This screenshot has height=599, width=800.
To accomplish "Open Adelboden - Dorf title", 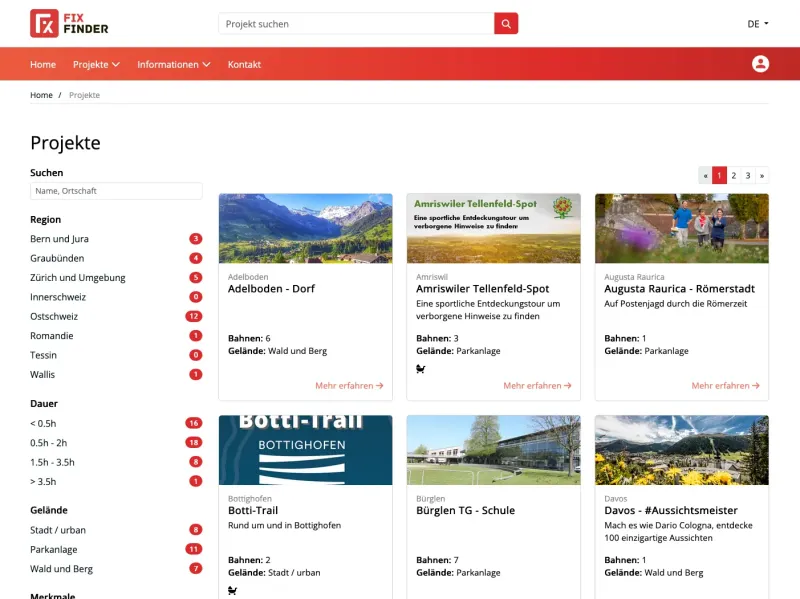I will pos(271,289).
